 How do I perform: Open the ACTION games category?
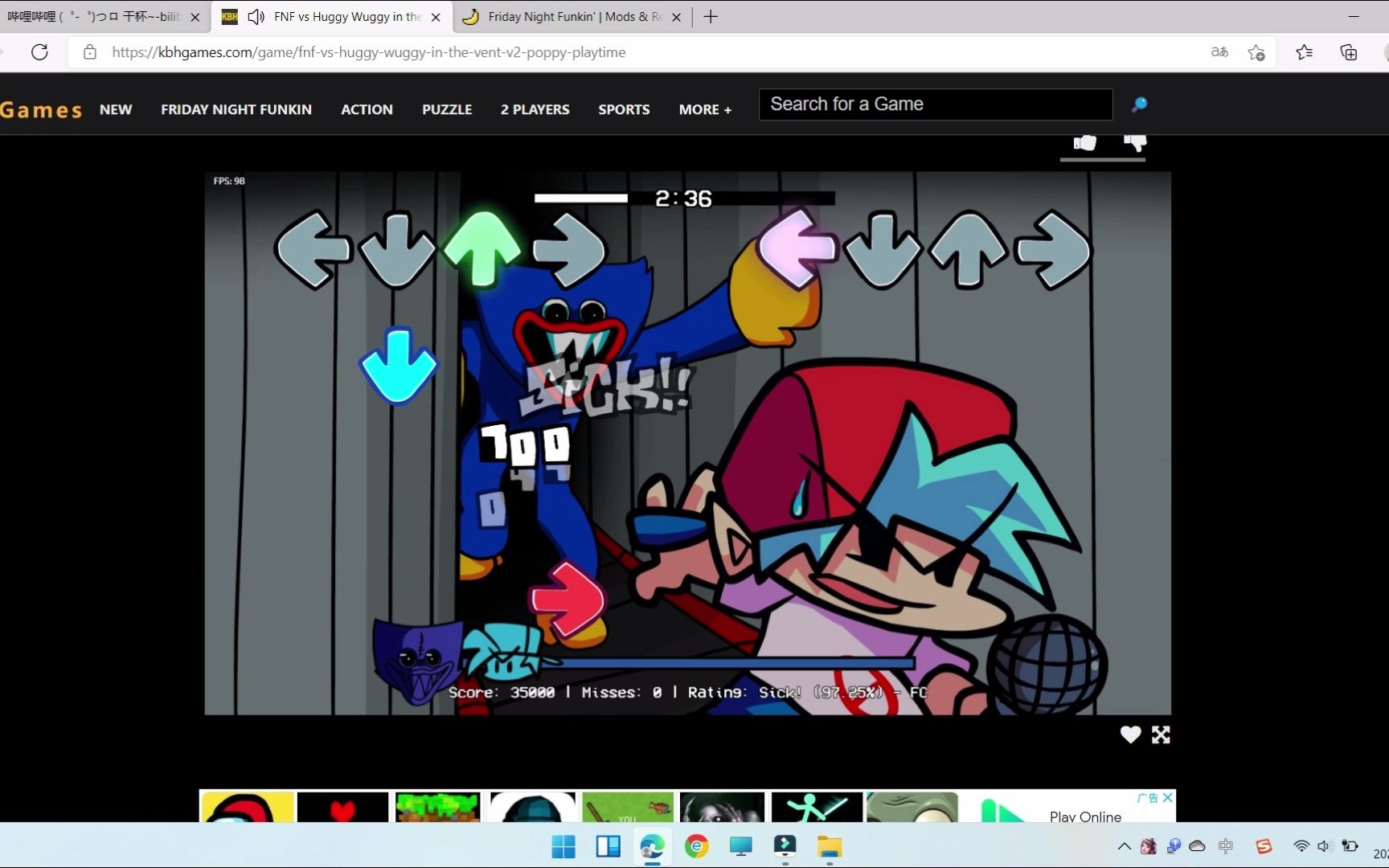(x=367, y=109)
